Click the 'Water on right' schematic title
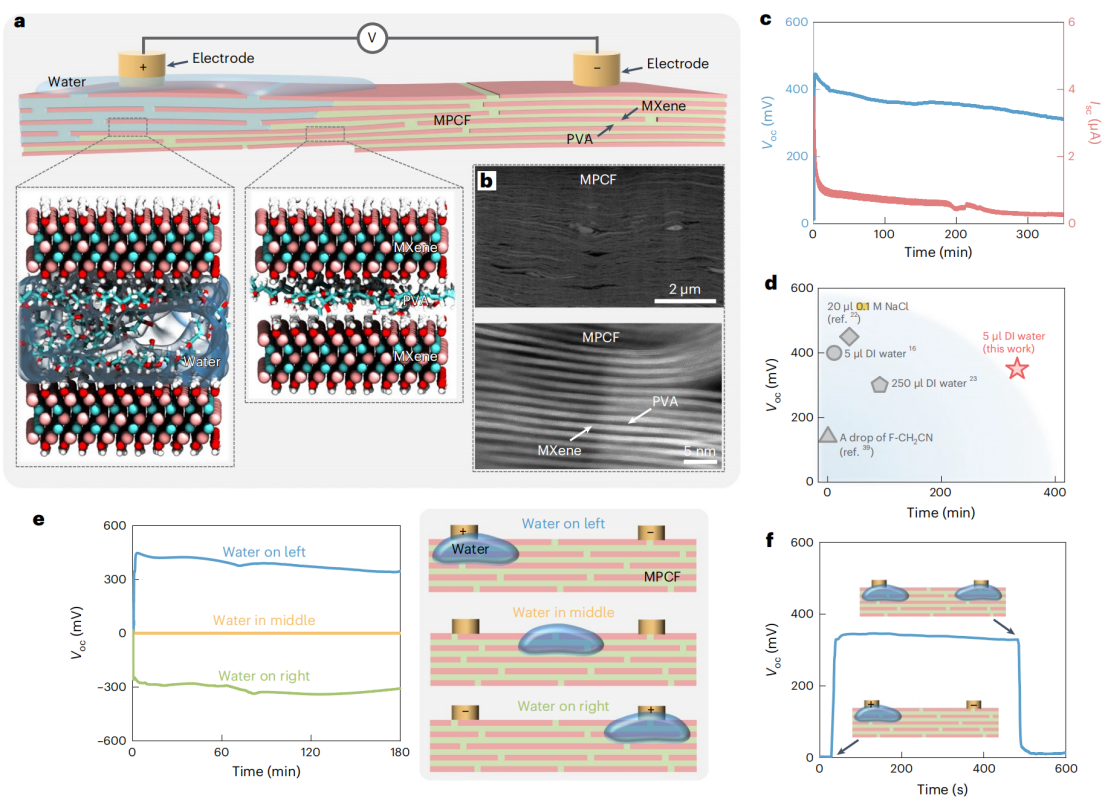This screenshot has height=807, width=1108. tap(563, 706)
